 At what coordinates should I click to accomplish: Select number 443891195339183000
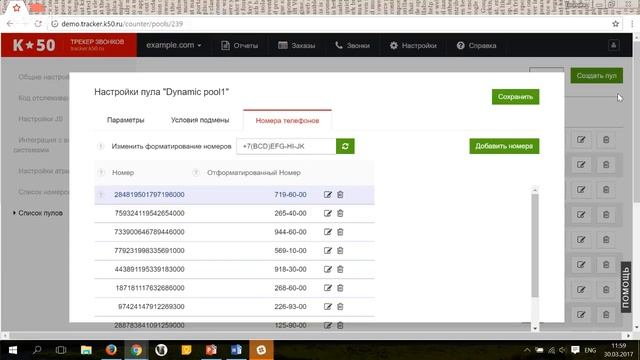pyautogui.click(x=149, y=269)
